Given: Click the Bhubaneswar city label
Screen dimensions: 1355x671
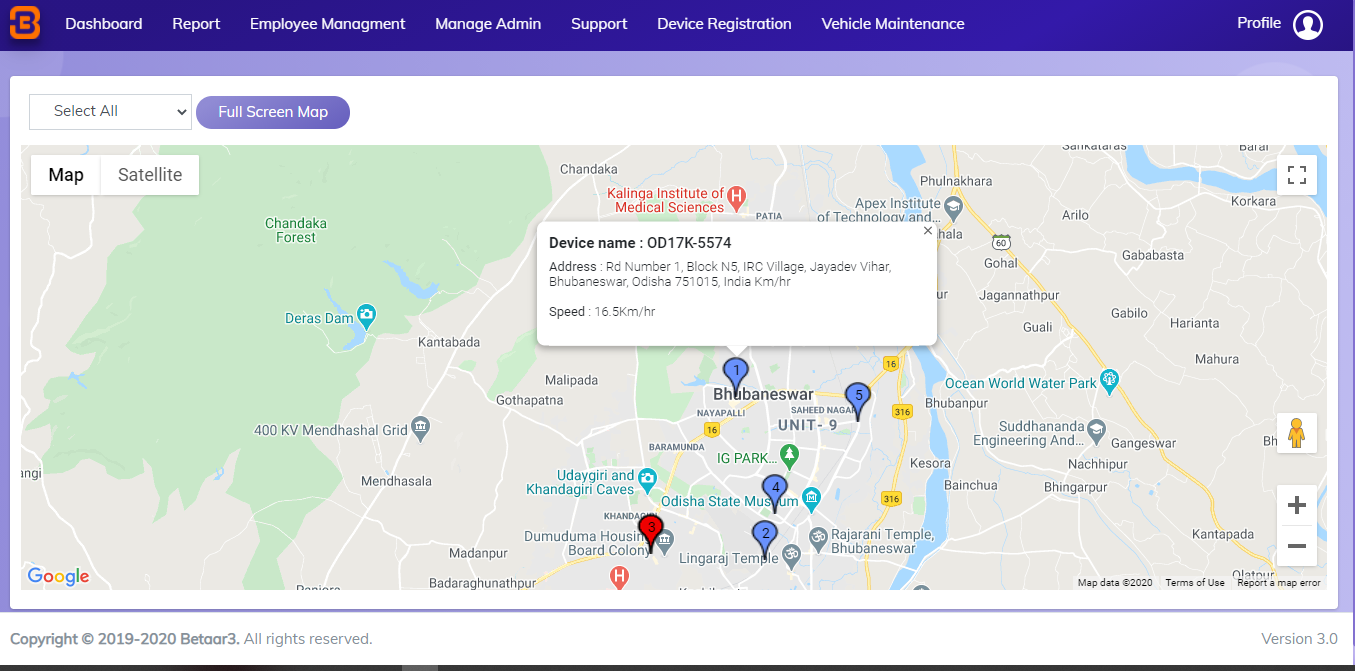Looking at the screenshot, I should (x=764, y=395).
